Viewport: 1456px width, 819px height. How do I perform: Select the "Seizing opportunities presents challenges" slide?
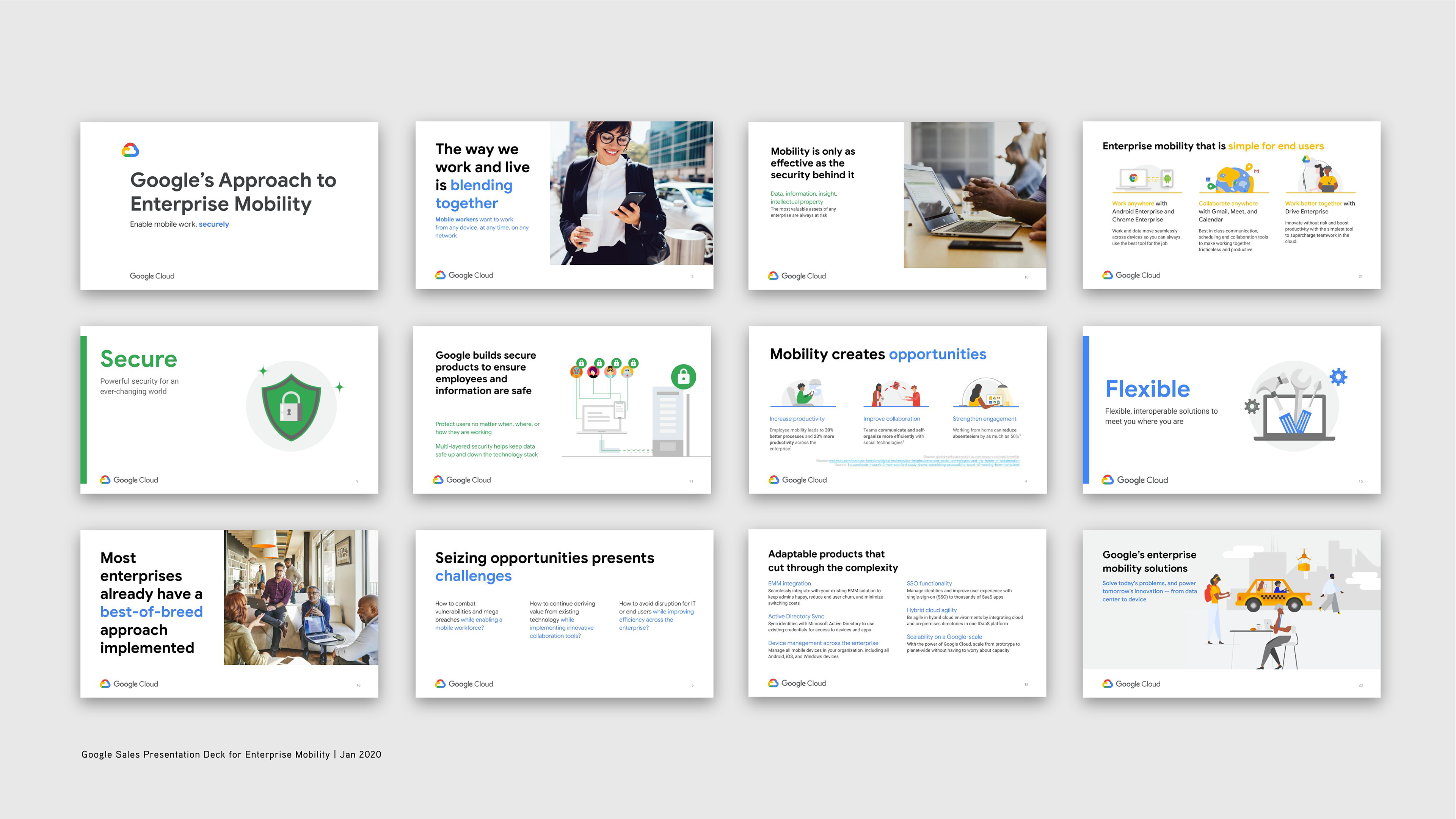pyautogui.click(x=564, y=613)
